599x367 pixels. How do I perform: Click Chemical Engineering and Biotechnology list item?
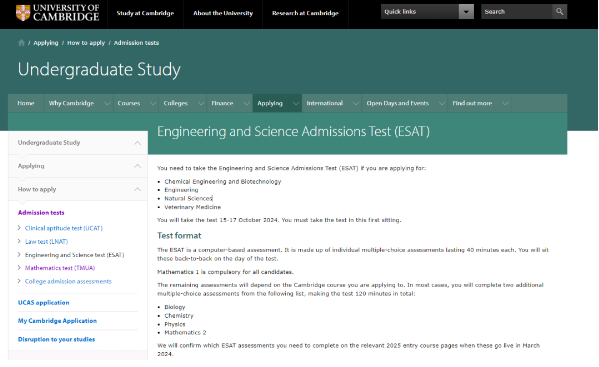tap(223, 181)
